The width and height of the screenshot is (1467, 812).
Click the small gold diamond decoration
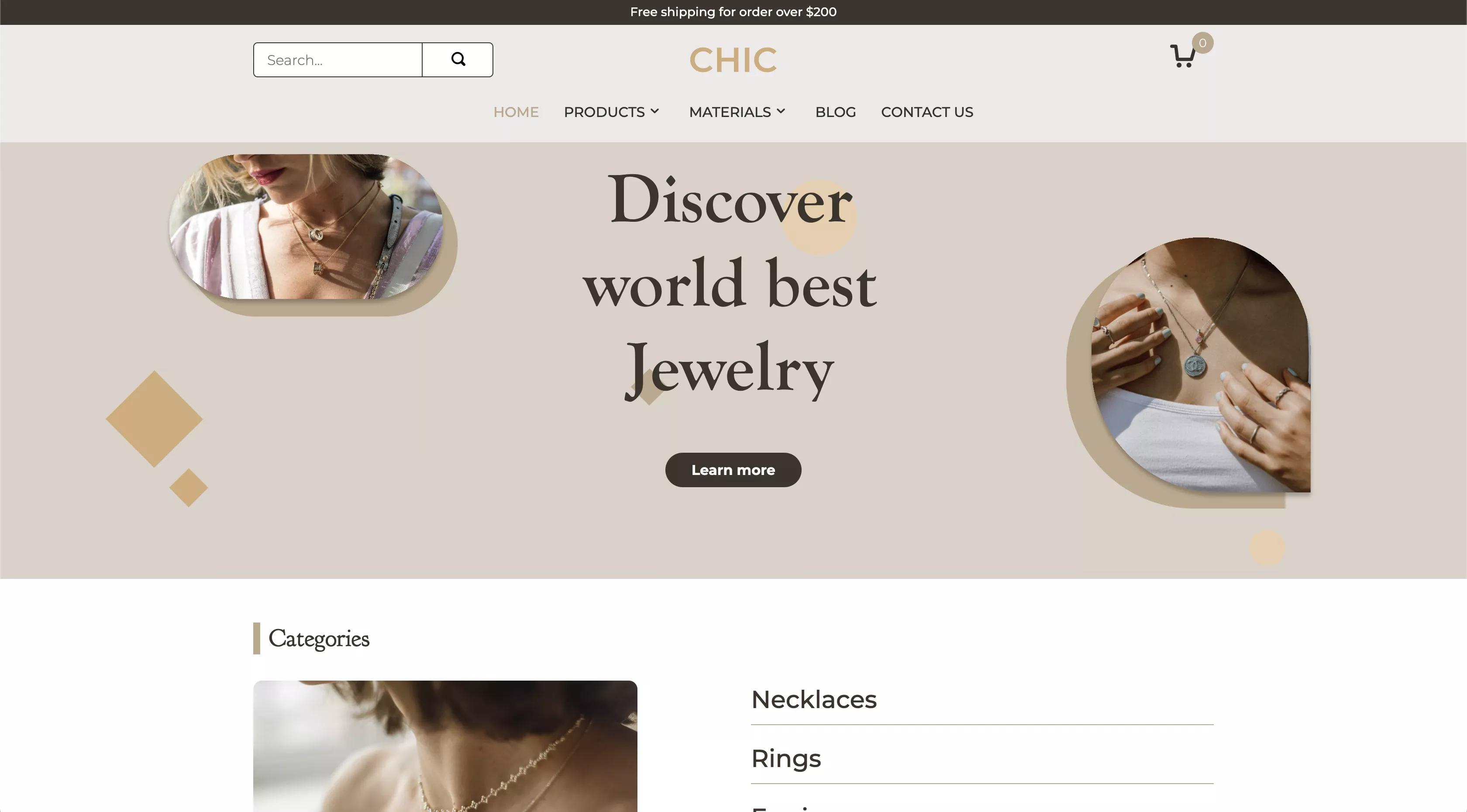pyautogui.click(x=189, y=488)
